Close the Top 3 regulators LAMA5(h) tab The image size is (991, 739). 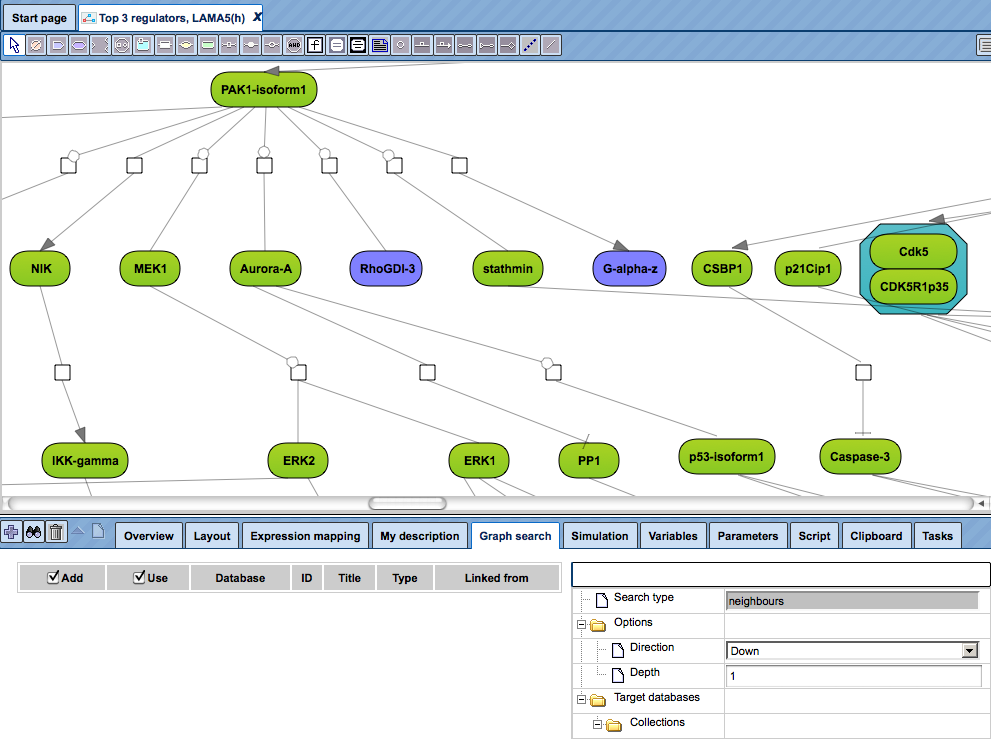pos(257,17)
